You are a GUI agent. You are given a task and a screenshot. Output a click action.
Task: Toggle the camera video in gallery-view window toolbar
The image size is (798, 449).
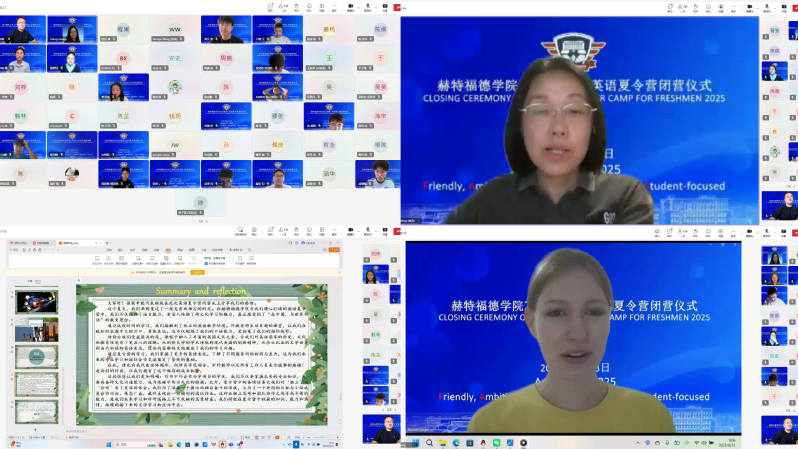pyautogui.click(x=367, y=7)
